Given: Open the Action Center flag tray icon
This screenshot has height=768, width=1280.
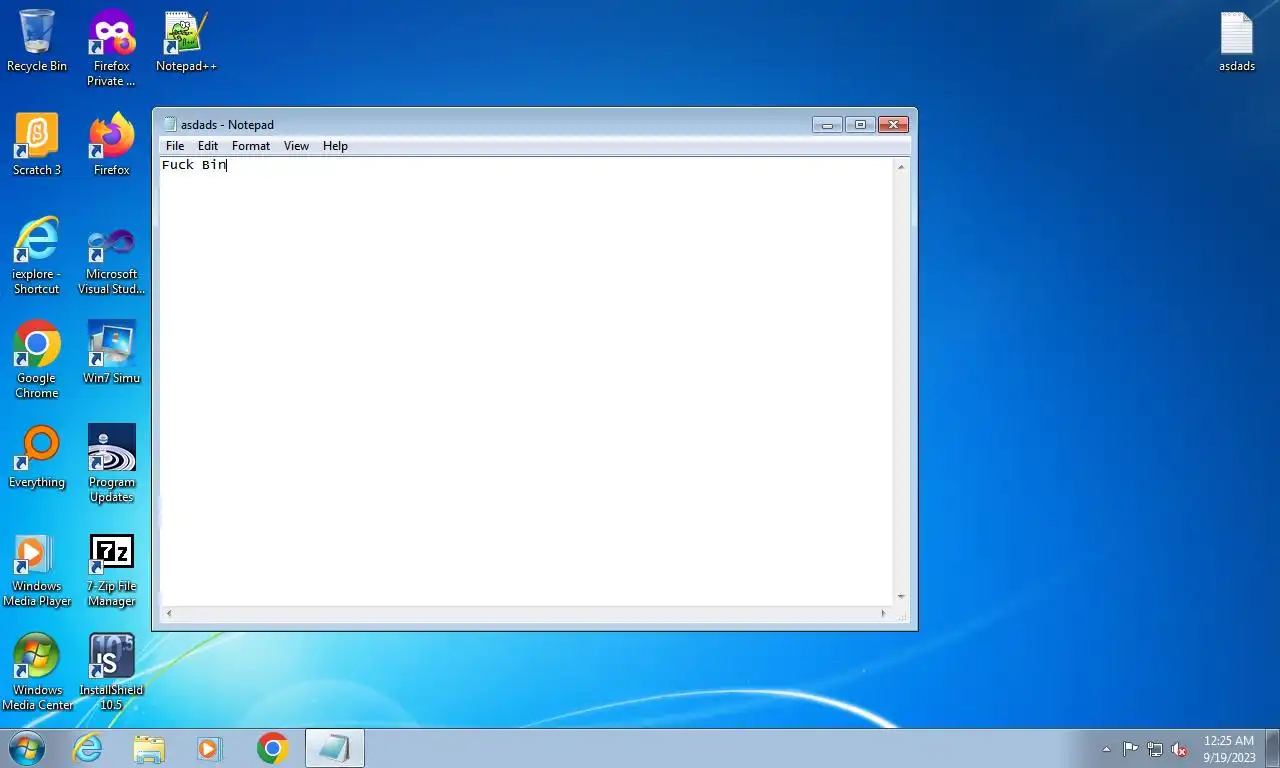Looking at the screenshot, I should point(1131,749).
